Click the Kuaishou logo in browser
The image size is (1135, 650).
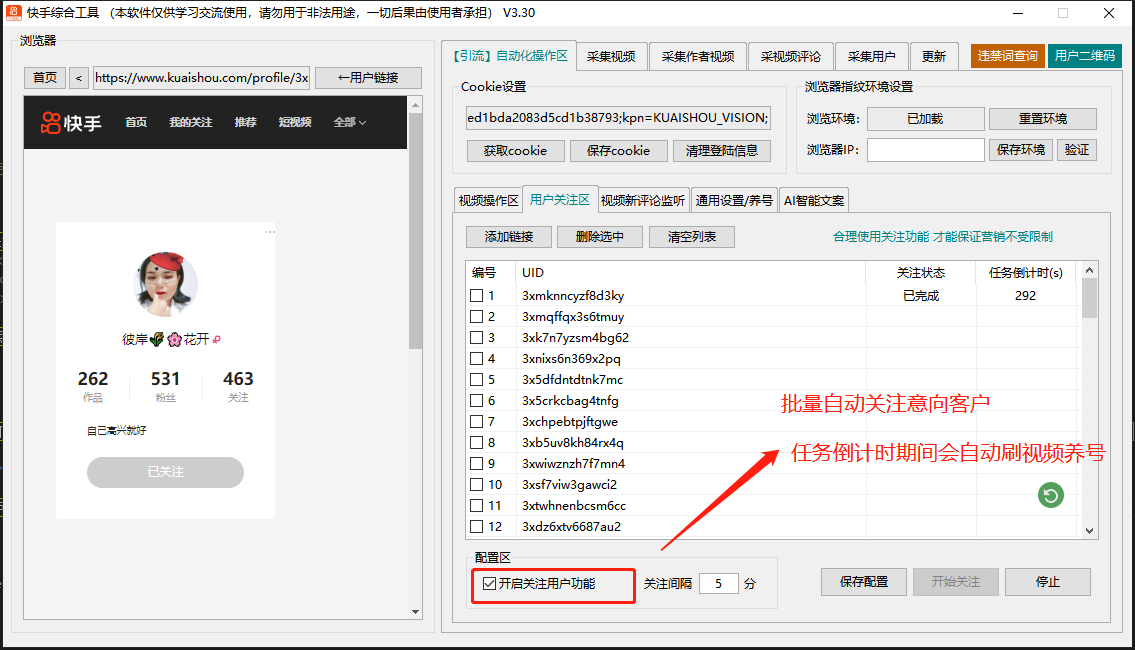(70, 122)
